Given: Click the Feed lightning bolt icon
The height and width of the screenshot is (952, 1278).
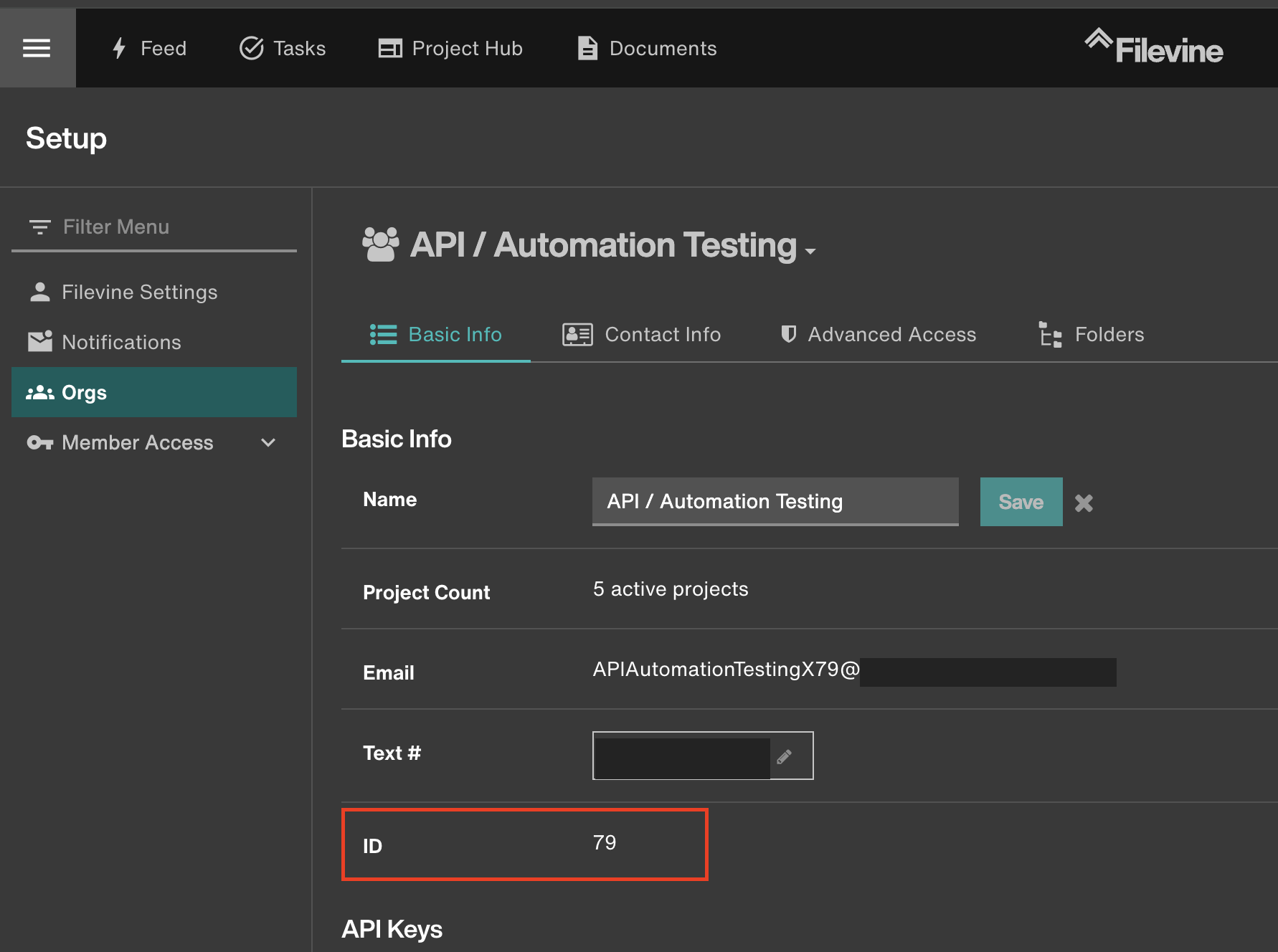Looking at the screenshot, I should 120,48.
